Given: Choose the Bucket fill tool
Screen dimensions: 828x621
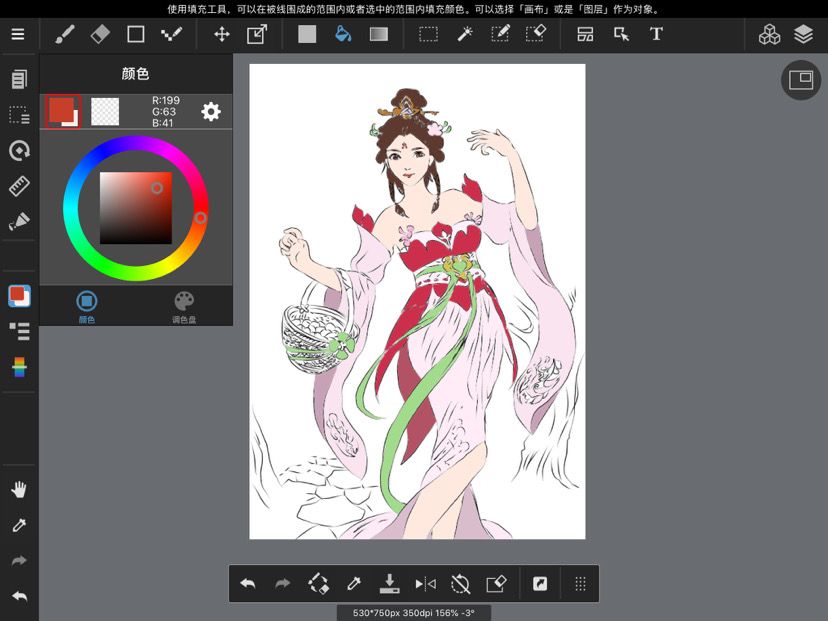Looking at the screenshot, I should click(343, 34).
